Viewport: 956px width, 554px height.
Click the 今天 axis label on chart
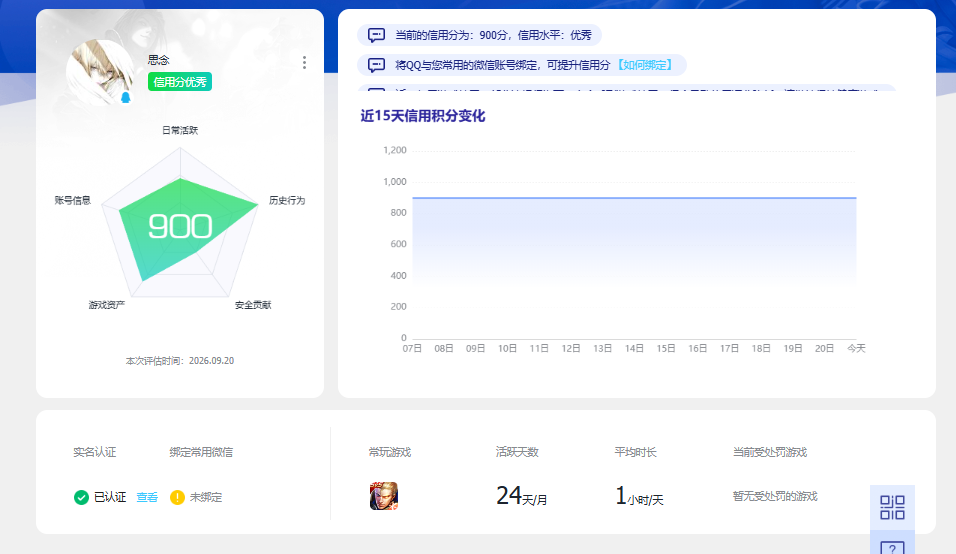click(856, 348)
